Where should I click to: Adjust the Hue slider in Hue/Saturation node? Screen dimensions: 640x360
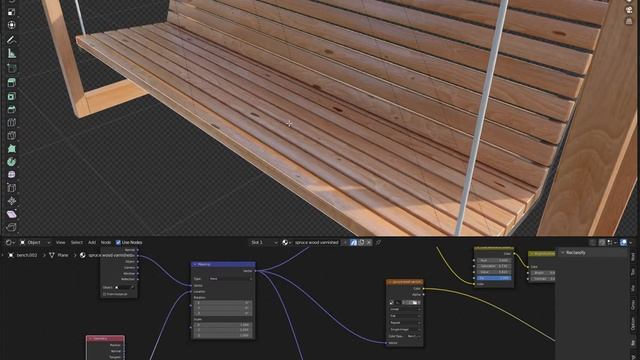point(493,260)
